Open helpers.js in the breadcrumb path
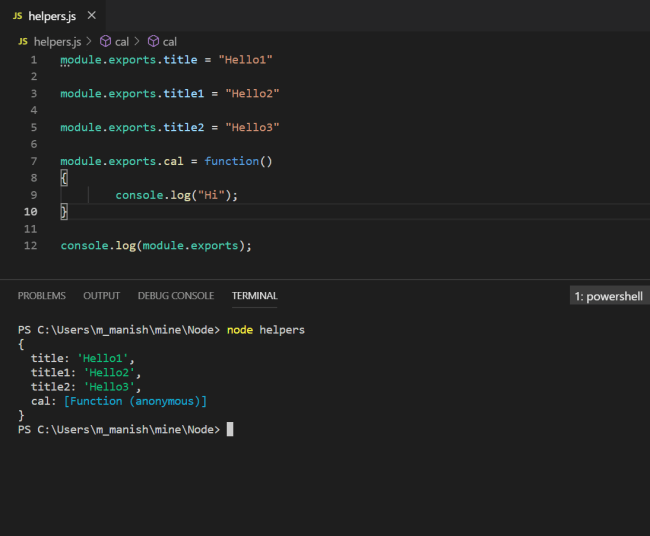 coord(57,41)
